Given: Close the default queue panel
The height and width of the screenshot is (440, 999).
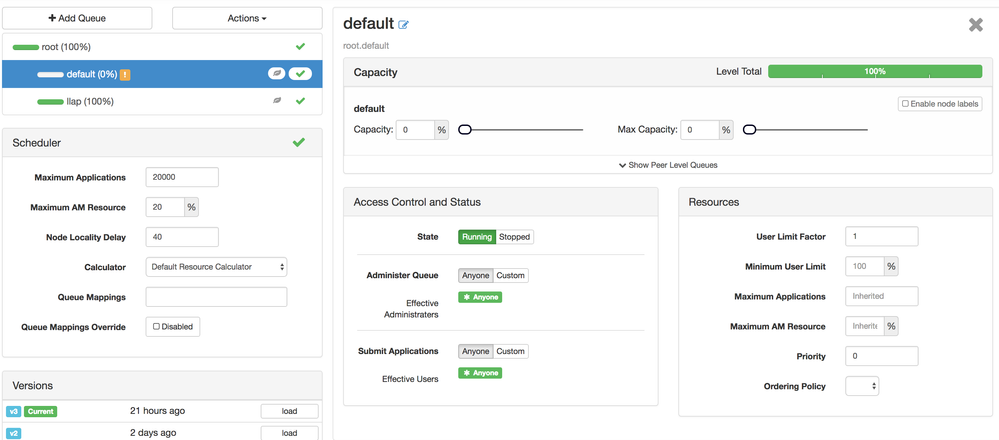Looking at the screenshot, I should (976, 25).
